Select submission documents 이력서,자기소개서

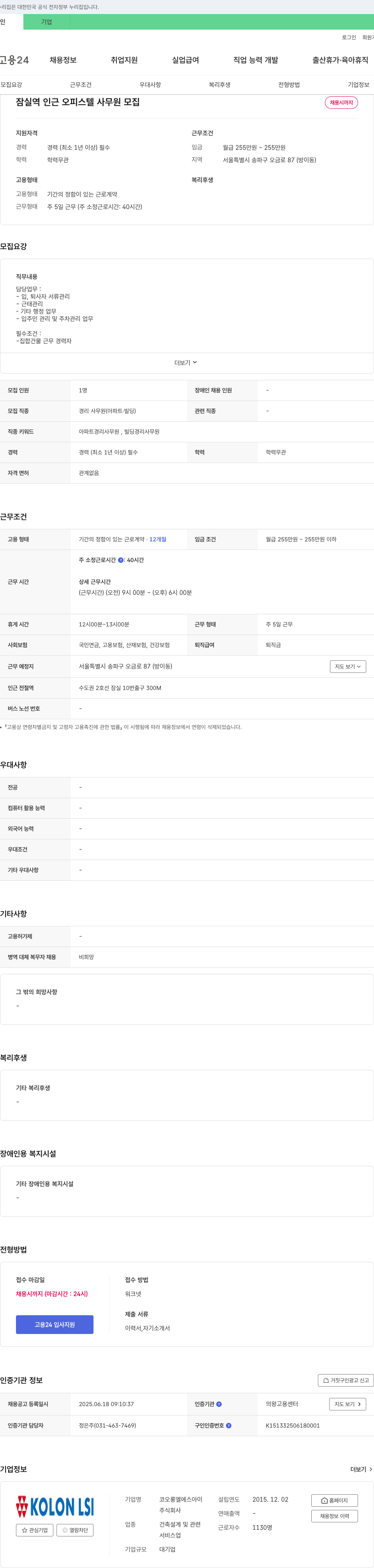pos(148,1328)
